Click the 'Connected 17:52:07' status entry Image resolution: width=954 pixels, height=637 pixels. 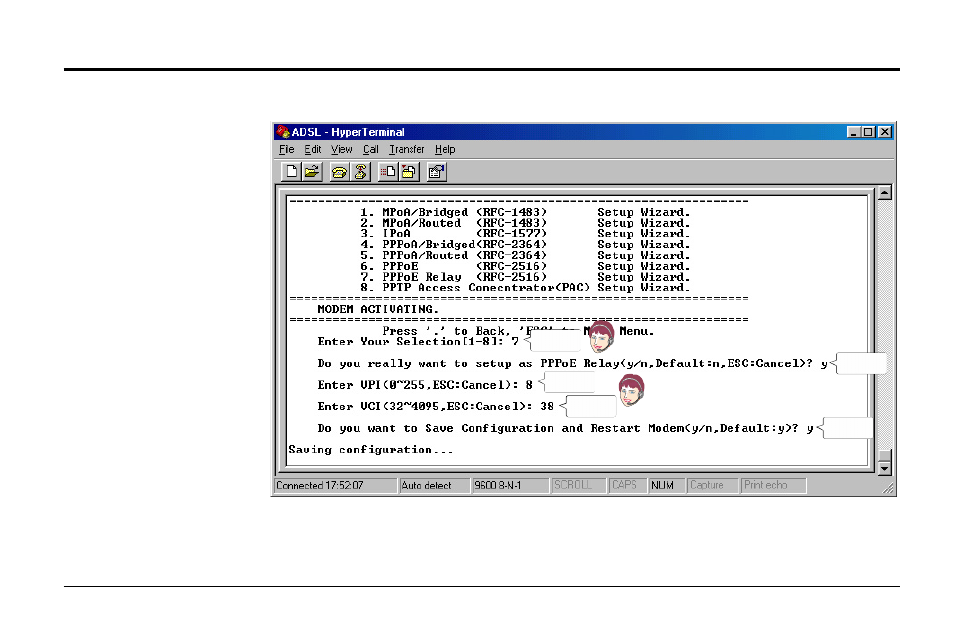(335, 486)
